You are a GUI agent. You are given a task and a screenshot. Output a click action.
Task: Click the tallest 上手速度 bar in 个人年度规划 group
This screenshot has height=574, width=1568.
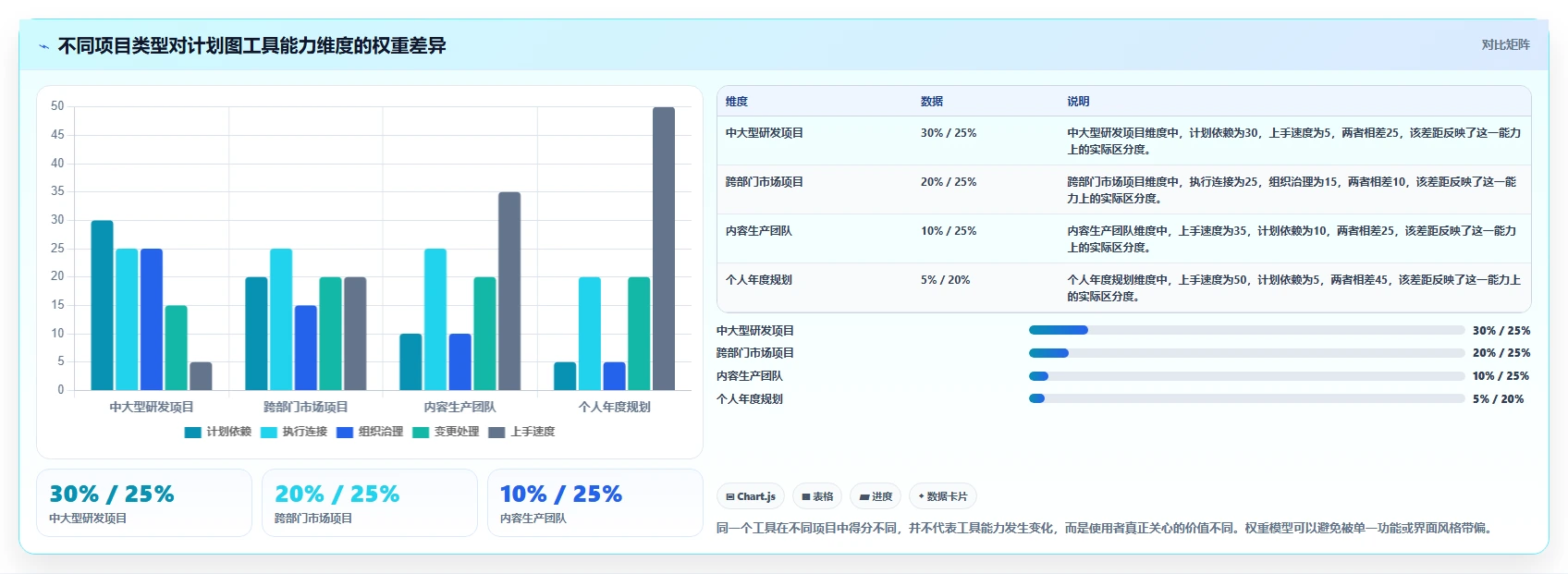[x=664, y=249]
